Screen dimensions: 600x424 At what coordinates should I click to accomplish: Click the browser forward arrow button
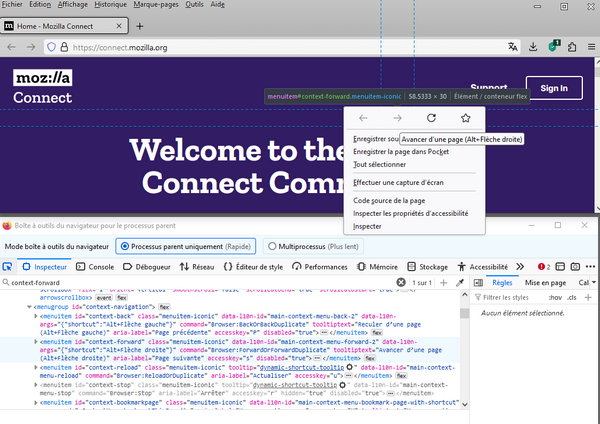click(x=31, y=47)
